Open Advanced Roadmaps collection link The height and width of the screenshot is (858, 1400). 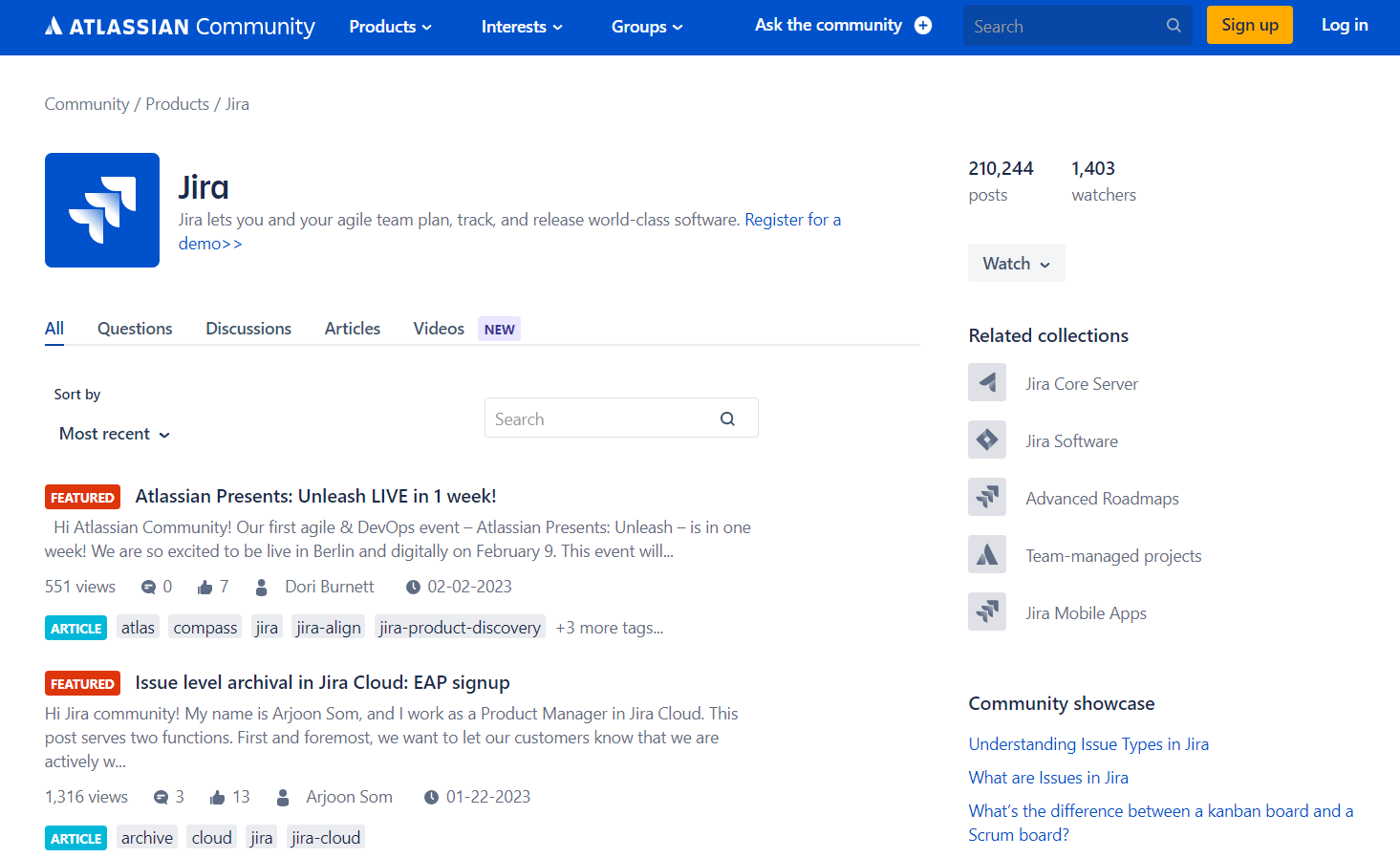pos(1102,499)
